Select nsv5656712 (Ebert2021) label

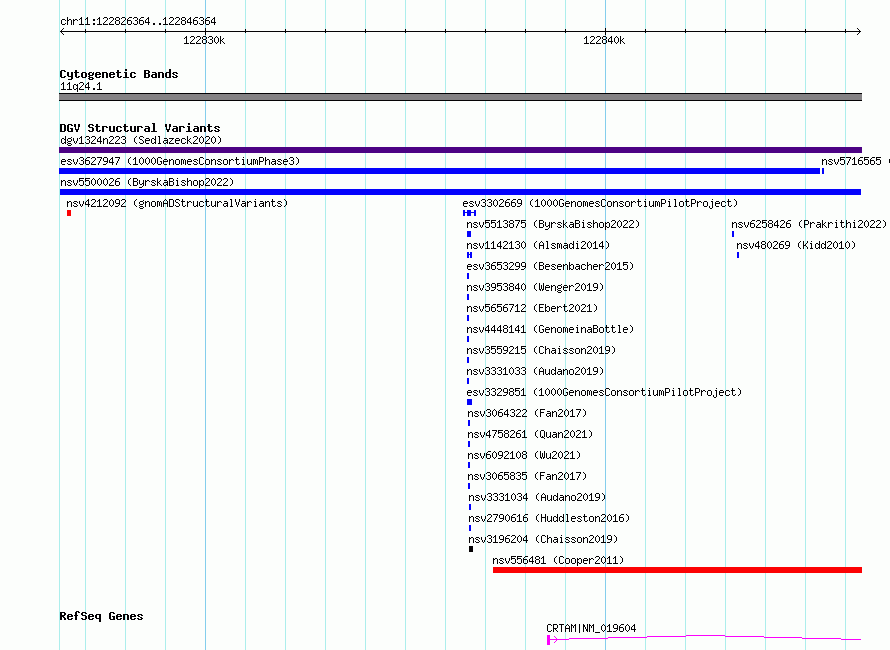pos(532,308)
